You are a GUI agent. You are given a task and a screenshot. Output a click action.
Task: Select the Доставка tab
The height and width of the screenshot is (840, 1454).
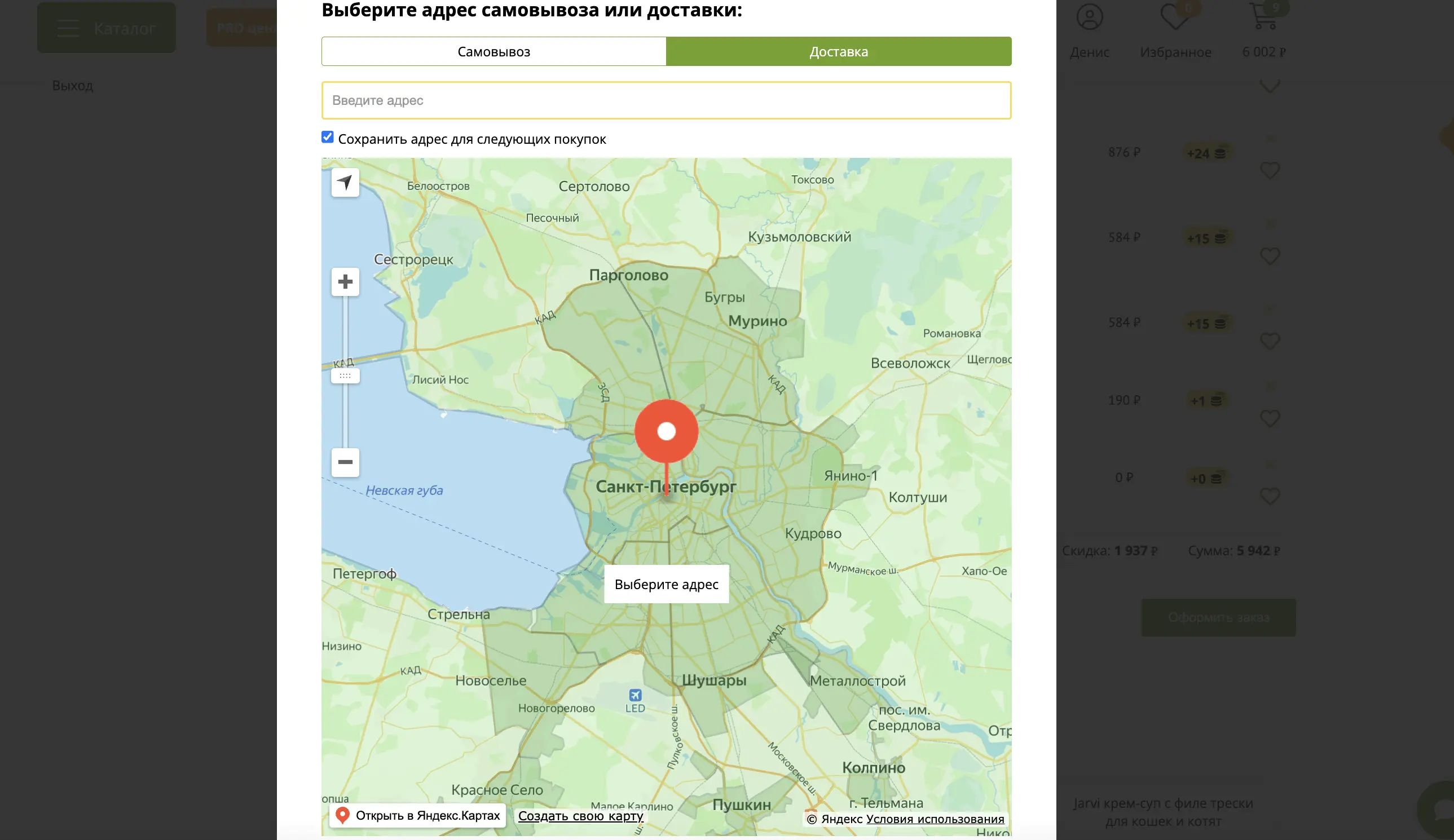pos(838,51)
